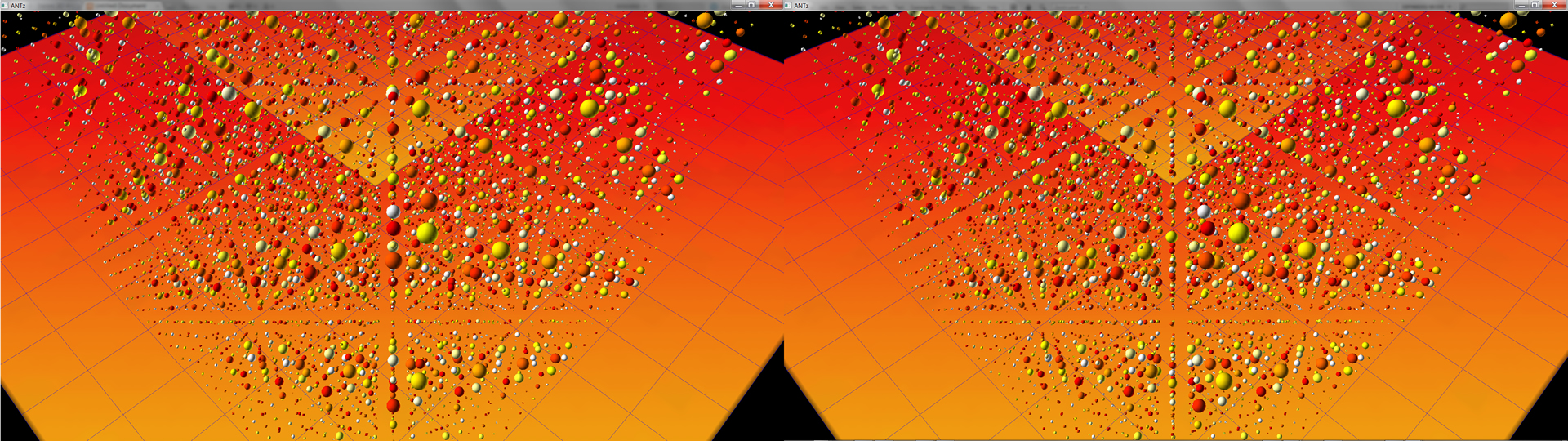Click the ANTz icon in right window title bar
This screenshot has height=441, width=1568.
point(788,5)
